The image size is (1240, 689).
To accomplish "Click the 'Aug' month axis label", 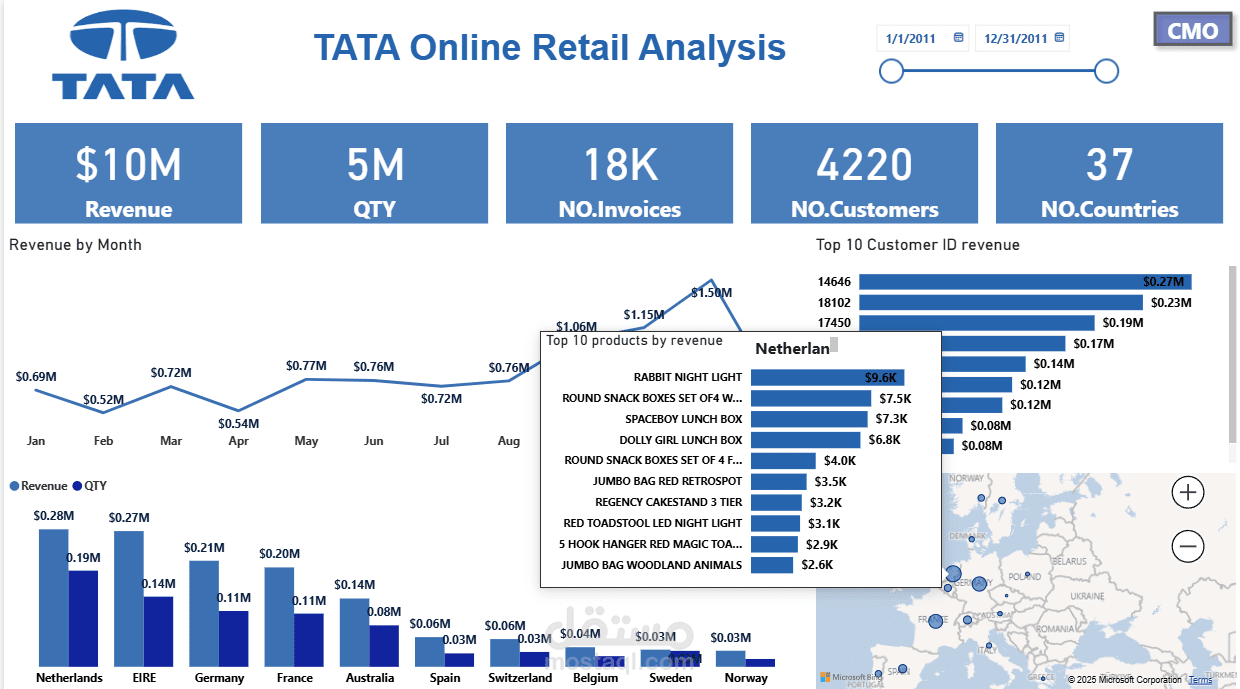I will tap(508, 441).
